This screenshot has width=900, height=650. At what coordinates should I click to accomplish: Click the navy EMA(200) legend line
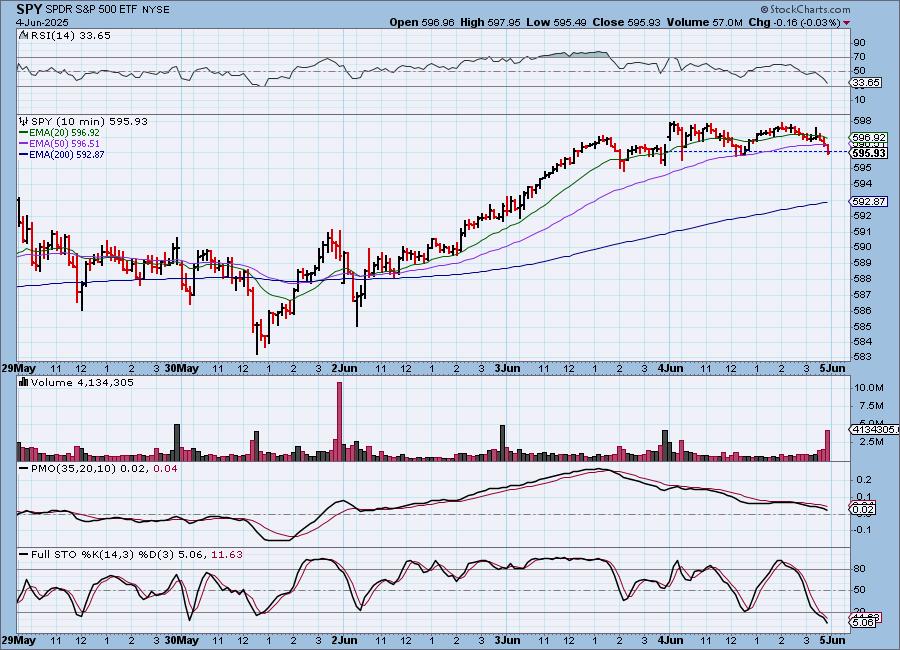24,154
